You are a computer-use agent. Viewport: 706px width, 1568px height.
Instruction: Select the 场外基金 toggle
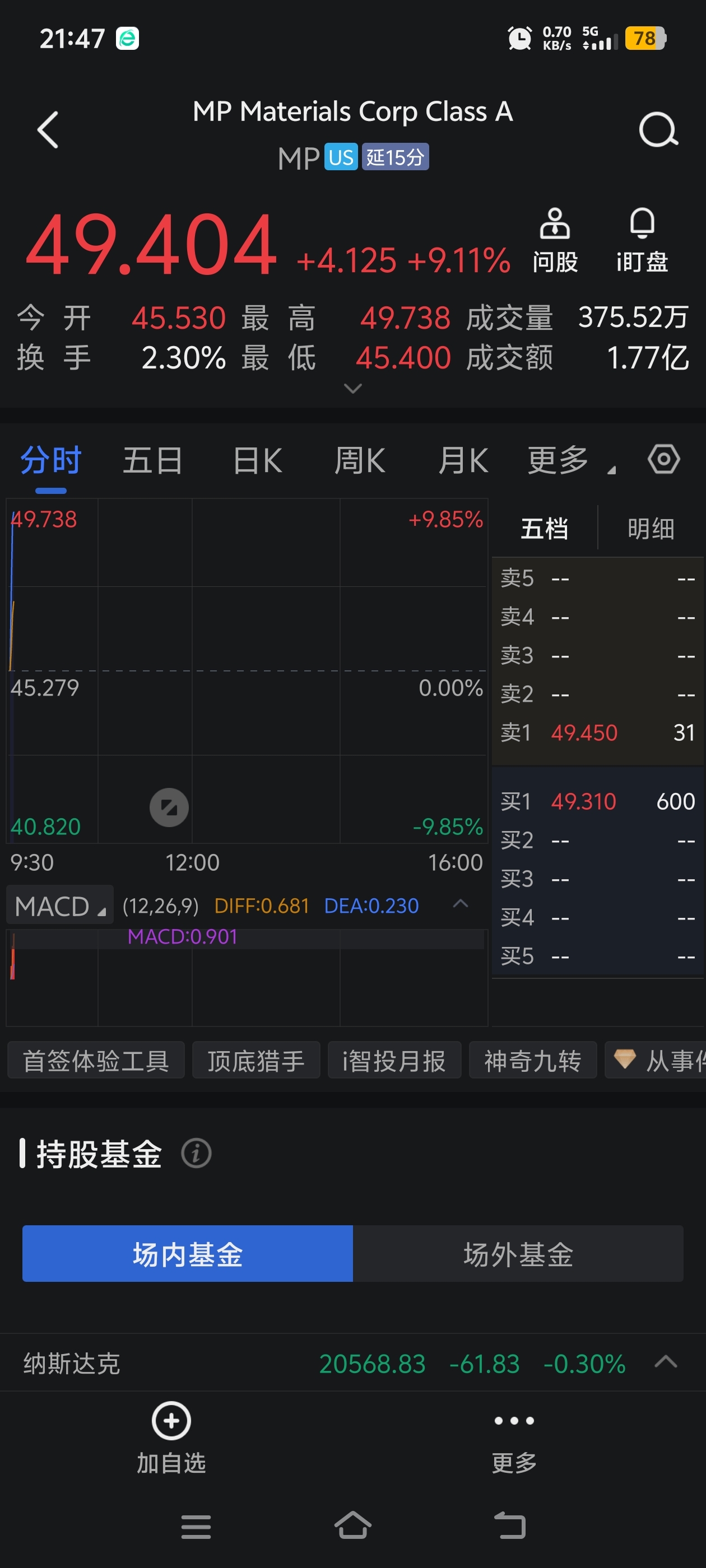518,1254
